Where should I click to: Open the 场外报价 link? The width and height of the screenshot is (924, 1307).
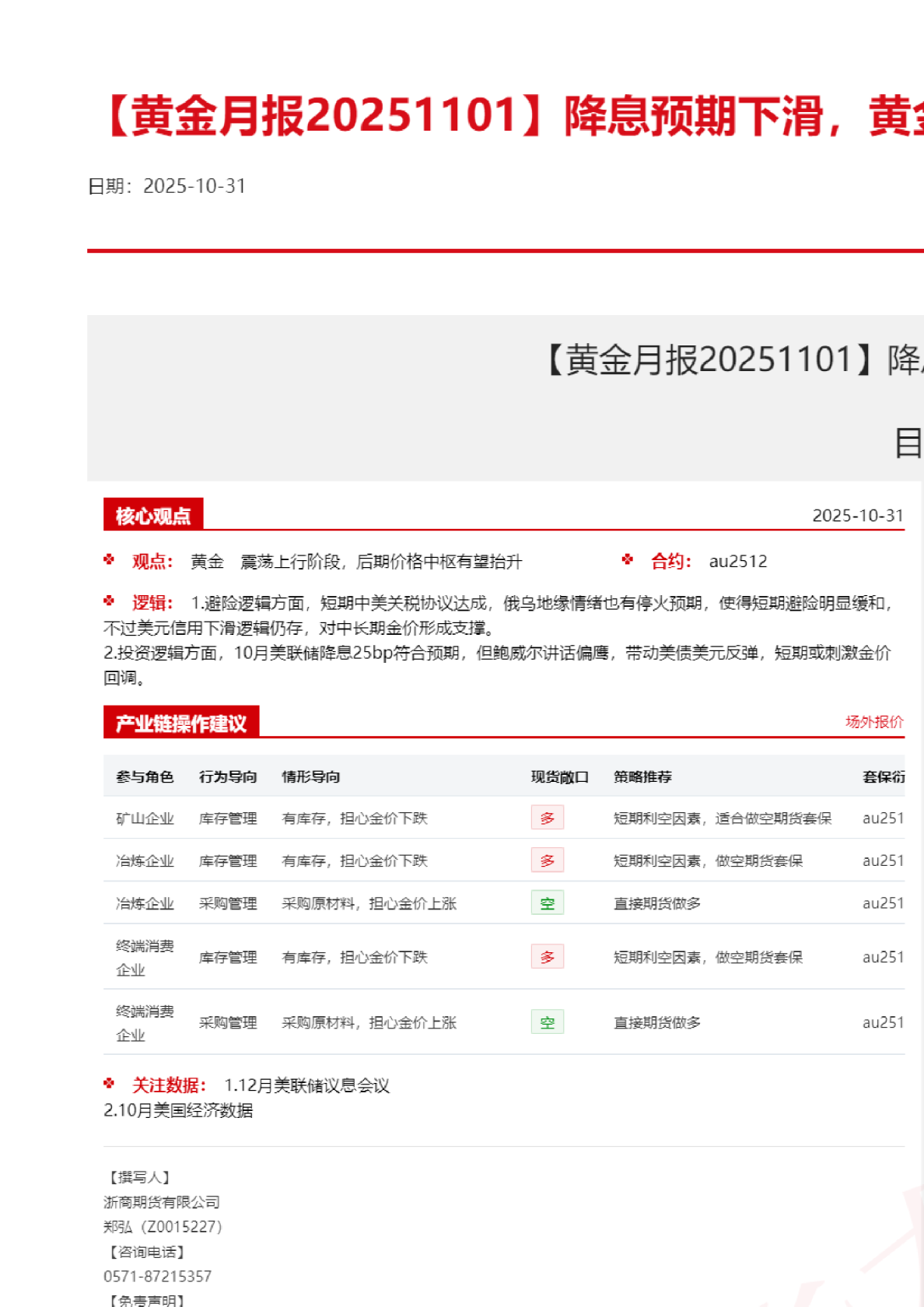[874, 722]
